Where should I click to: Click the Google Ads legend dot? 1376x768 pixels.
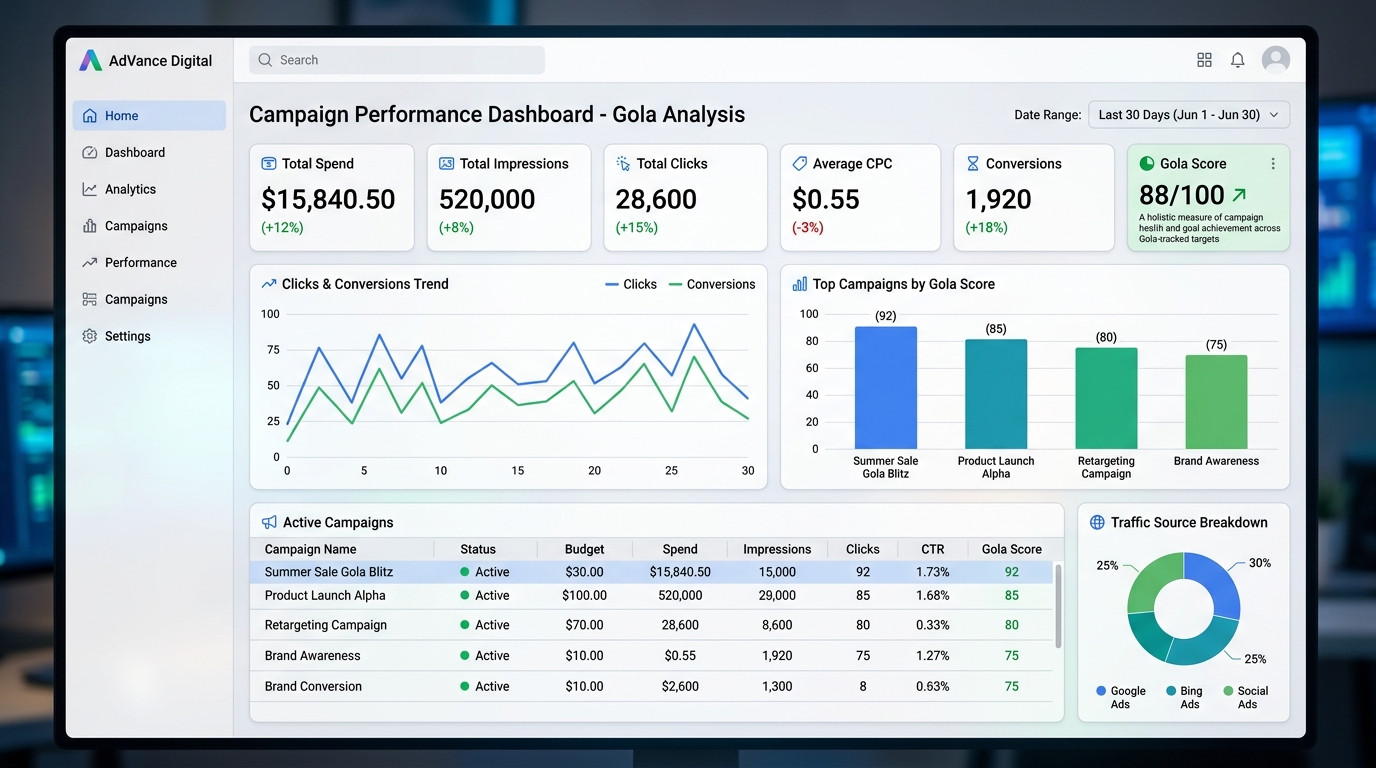[x=1101, y=691]
